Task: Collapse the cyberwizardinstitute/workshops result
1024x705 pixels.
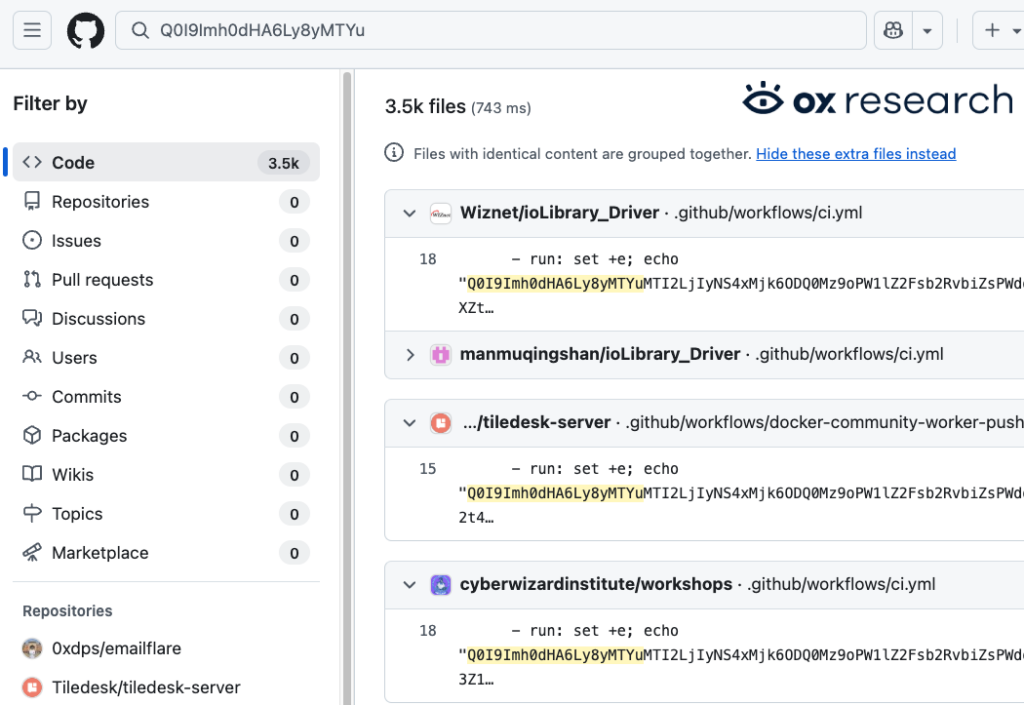Action: click(x=409, y=585)
